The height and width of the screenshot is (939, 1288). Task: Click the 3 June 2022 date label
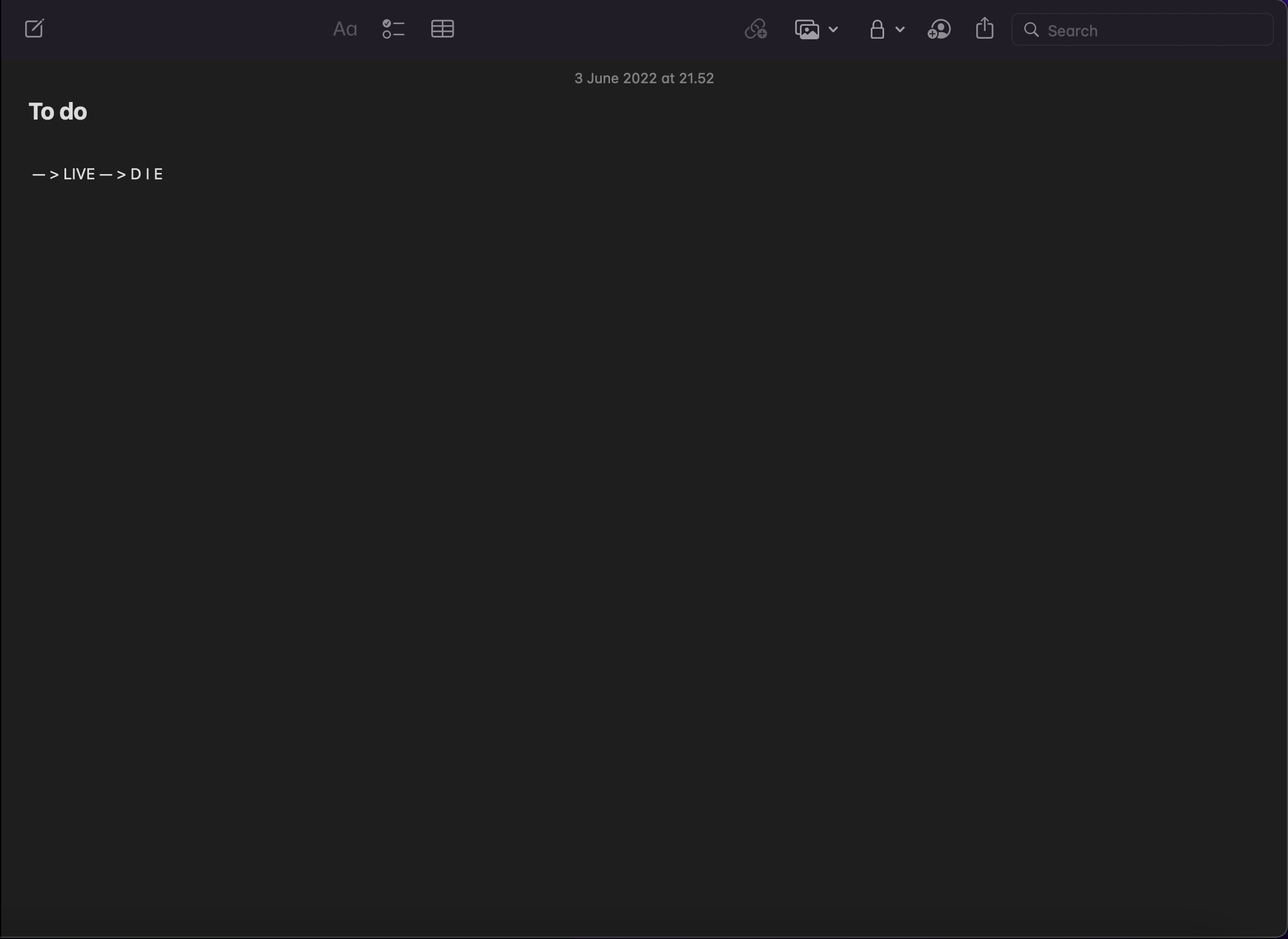pos(643,79)
